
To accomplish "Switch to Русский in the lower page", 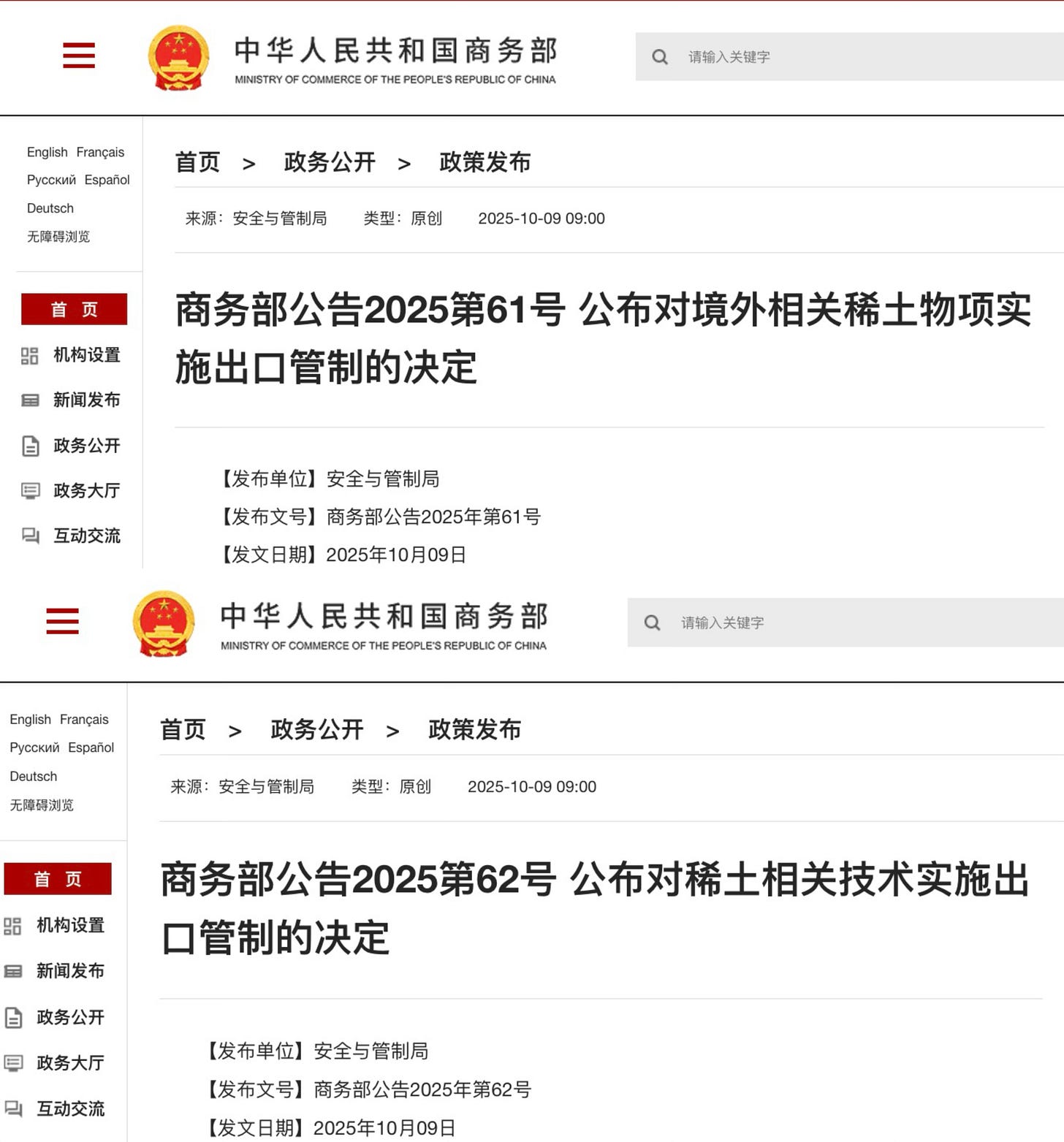I will (x=35, y=747).
